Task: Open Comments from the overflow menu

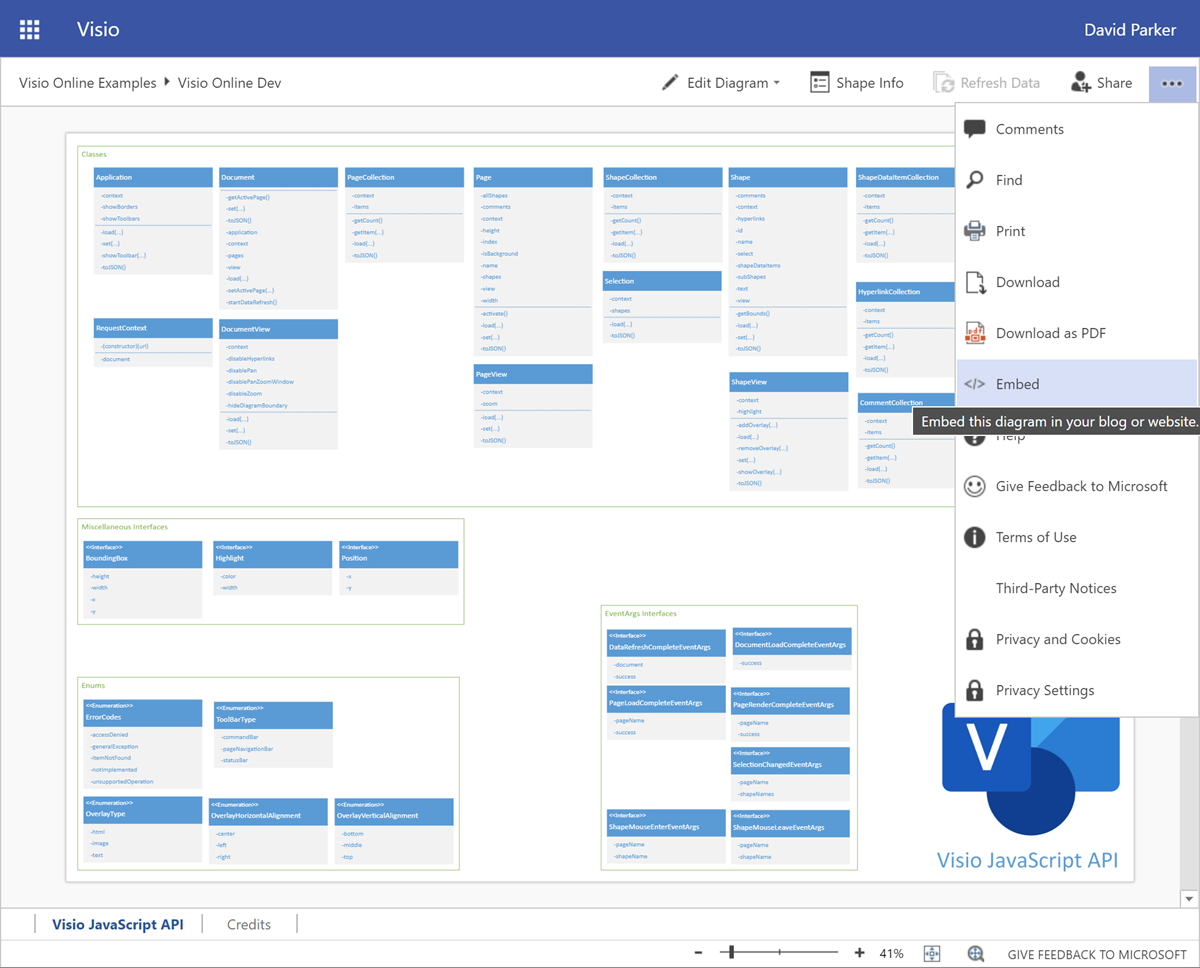Action: click(x=1030, y=129)
